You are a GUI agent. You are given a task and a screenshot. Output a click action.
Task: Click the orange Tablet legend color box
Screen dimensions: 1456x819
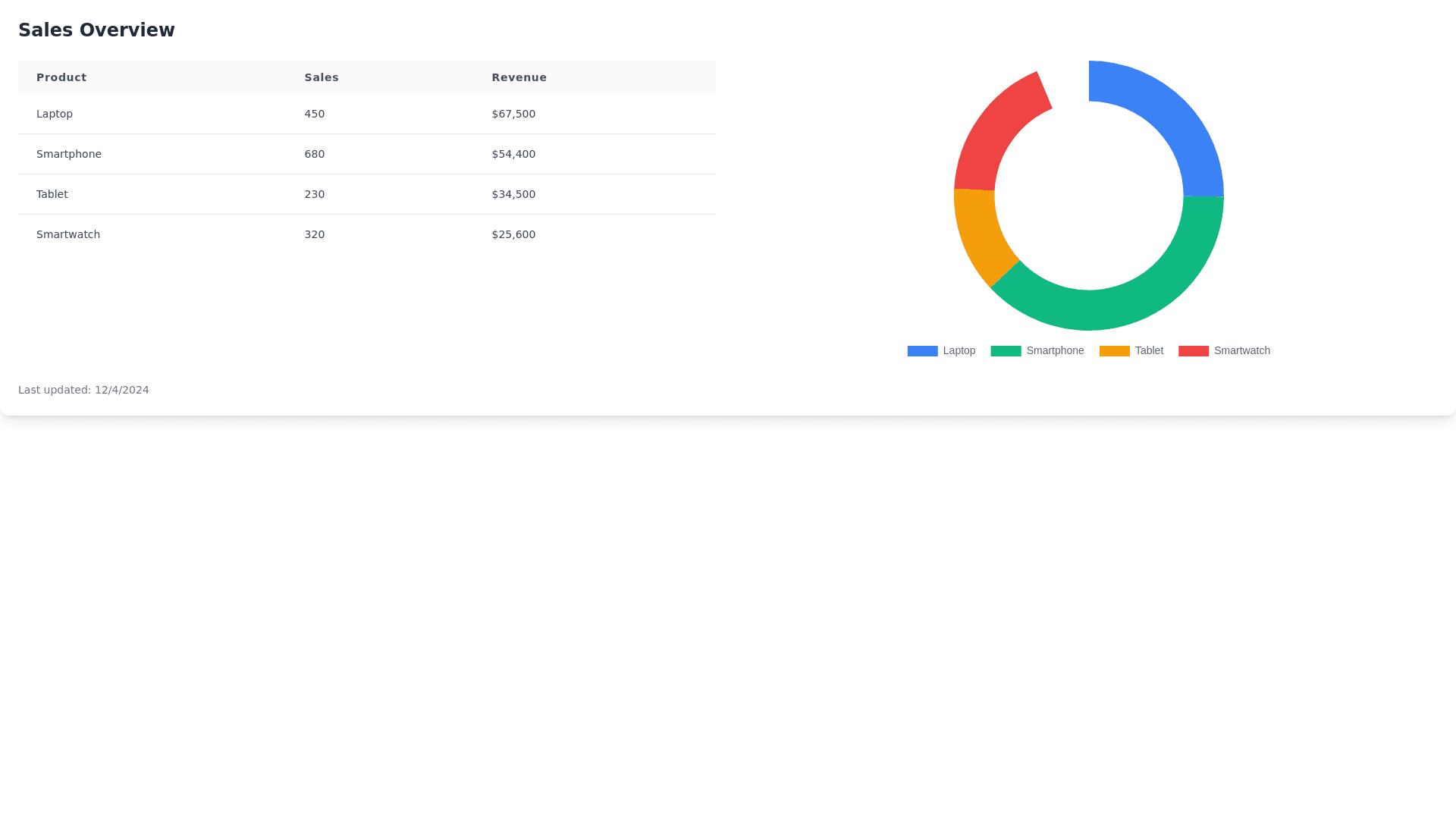(1114, 351)
